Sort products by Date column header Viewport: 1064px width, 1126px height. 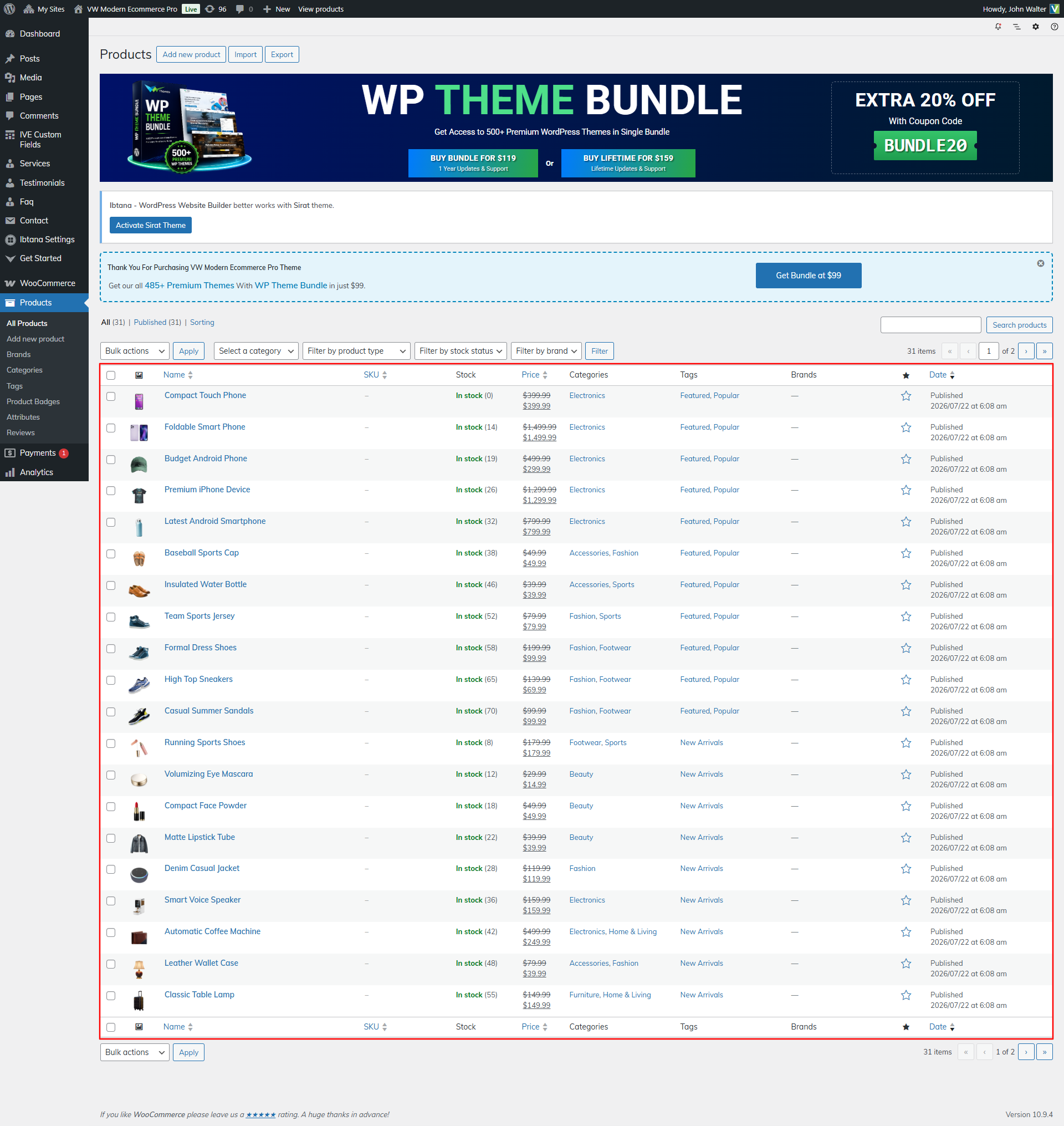[x=942, y=375]
